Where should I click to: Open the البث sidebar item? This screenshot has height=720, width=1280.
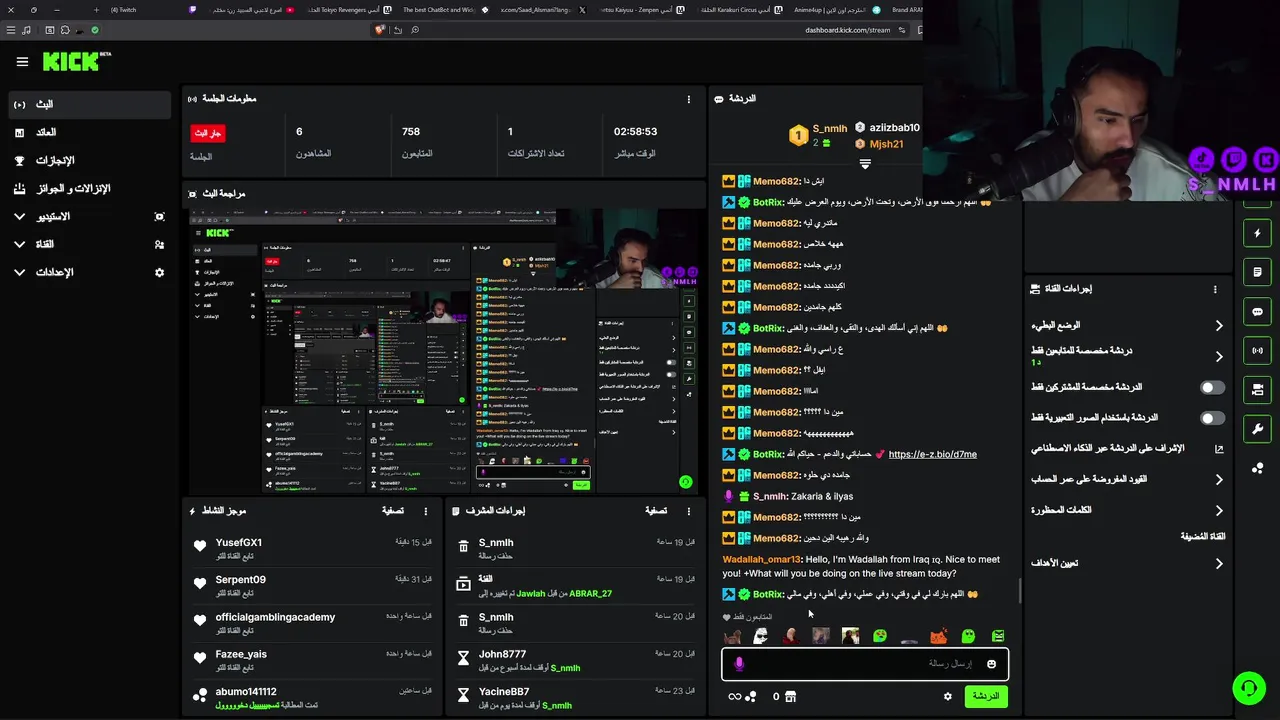pyautogui.click(x=90, y=104)
